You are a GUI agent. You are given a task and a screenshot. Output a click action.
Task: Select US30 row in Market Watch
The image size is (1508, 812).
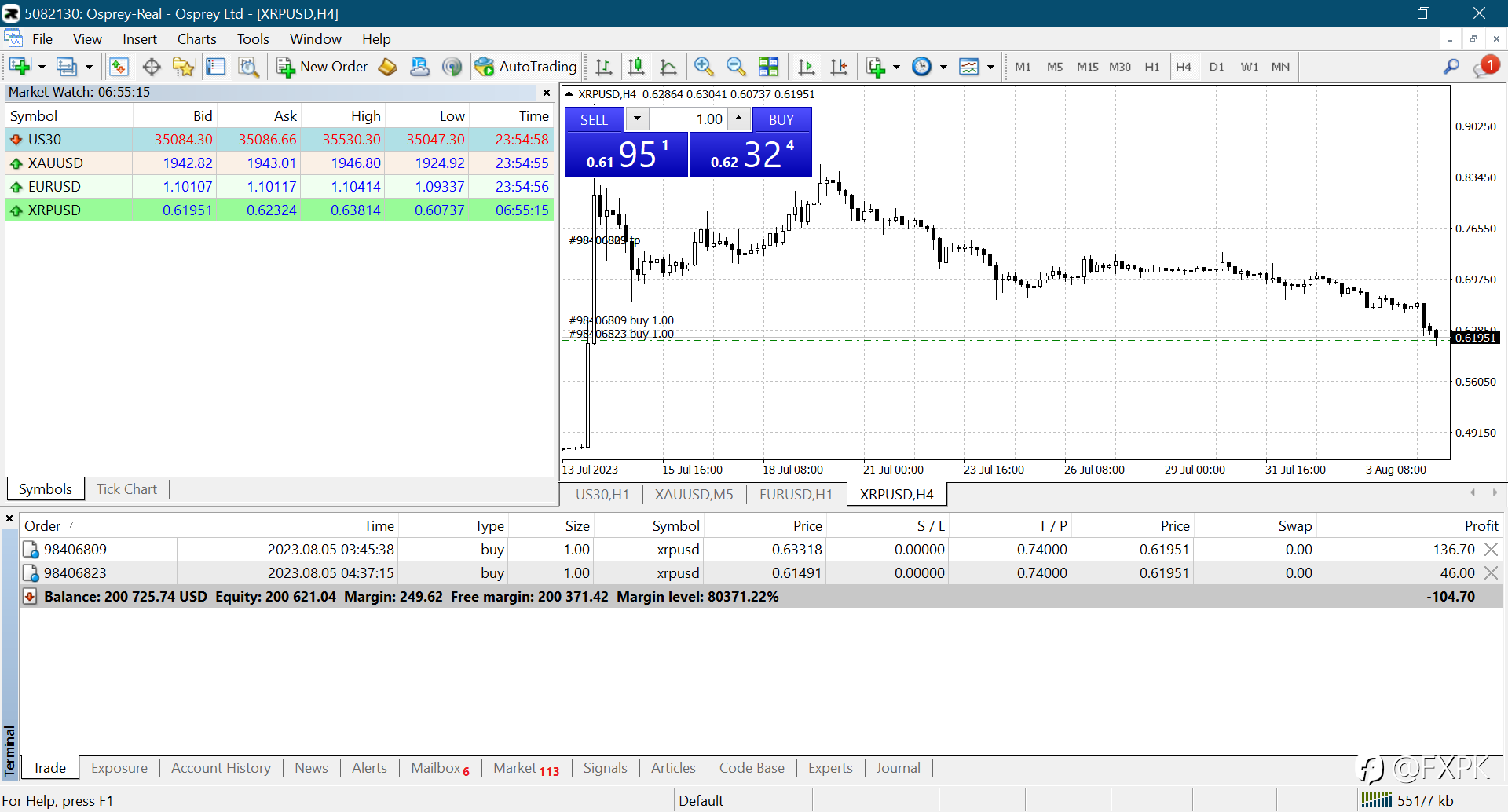280,139
